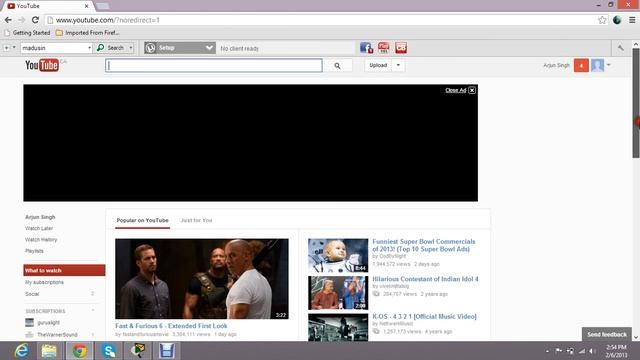Image resolution: width=640 pixels, height=360 pixels.
Task: Open Hilarious Contestant of Indian Idol 4 title
Action: 425,279
